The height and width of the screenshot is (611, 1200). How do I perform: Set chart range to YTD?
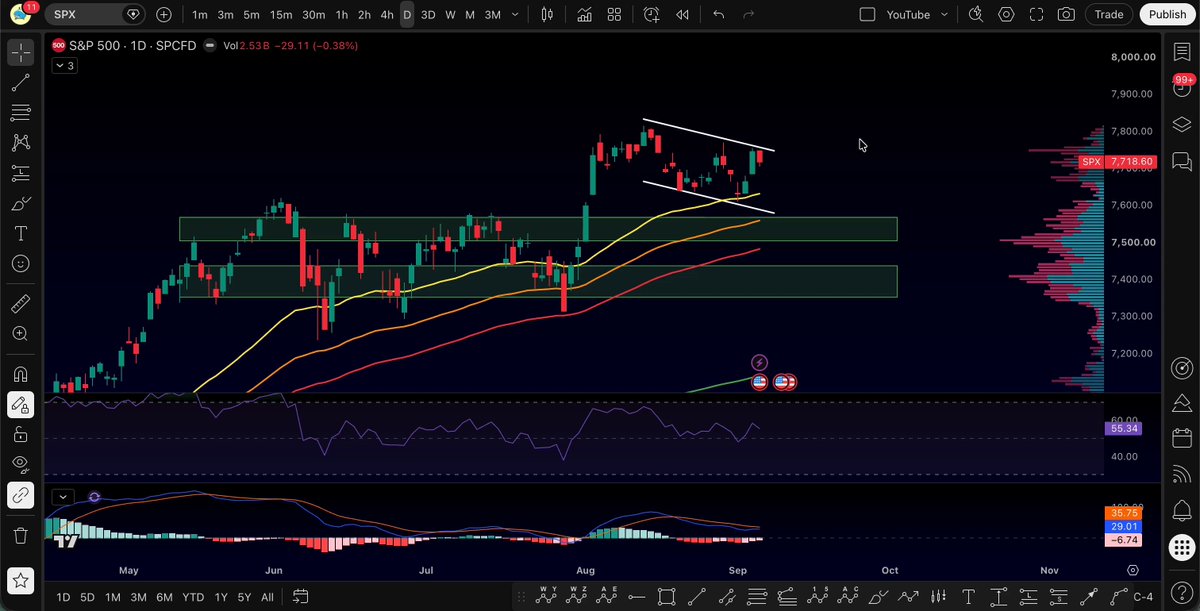193,597
